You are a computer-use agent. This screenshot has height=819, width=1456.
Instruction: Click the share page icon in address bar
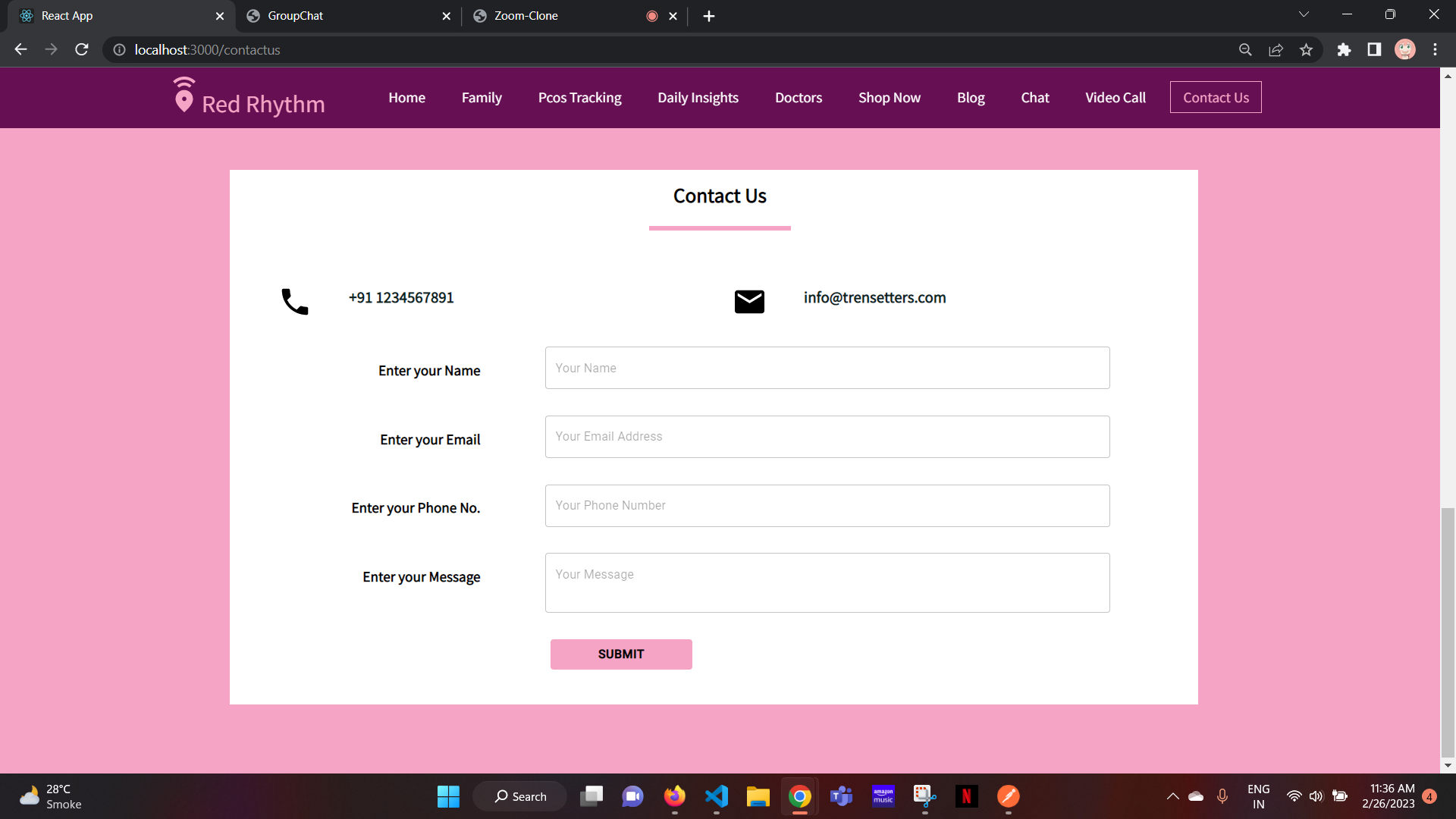point(1276,50)
